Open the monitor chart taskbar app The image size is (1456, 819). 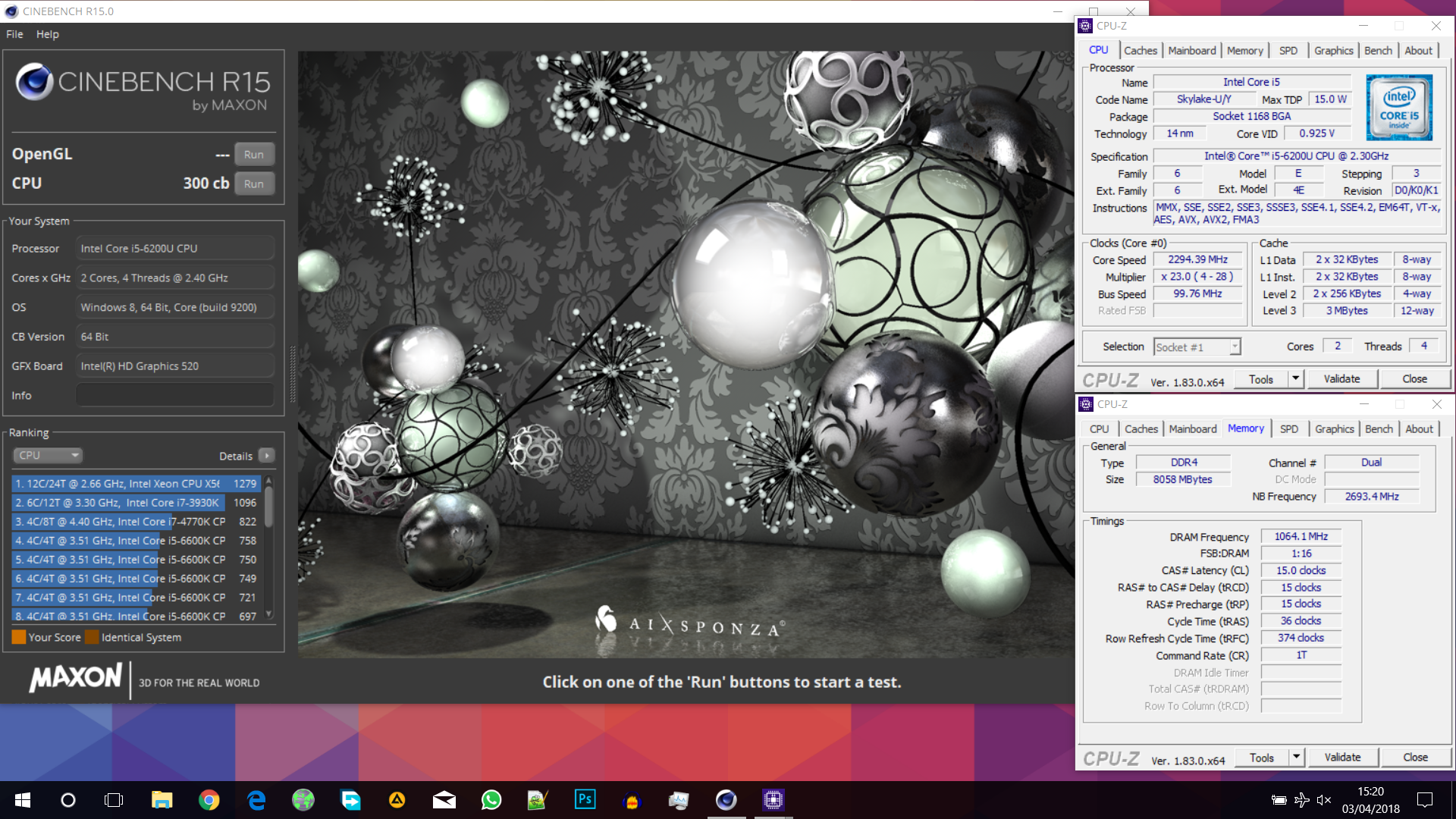pyautogui.click(x=679, y=800)
